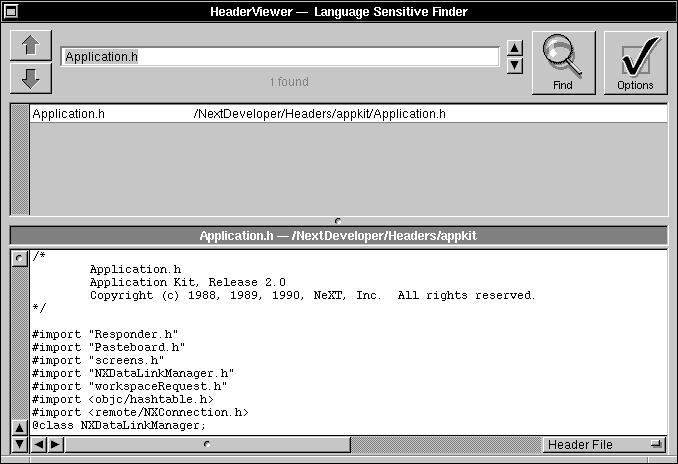Click the search history down stepper arrow
Viewport: 678px width, 464px height.
pos(515,65)
